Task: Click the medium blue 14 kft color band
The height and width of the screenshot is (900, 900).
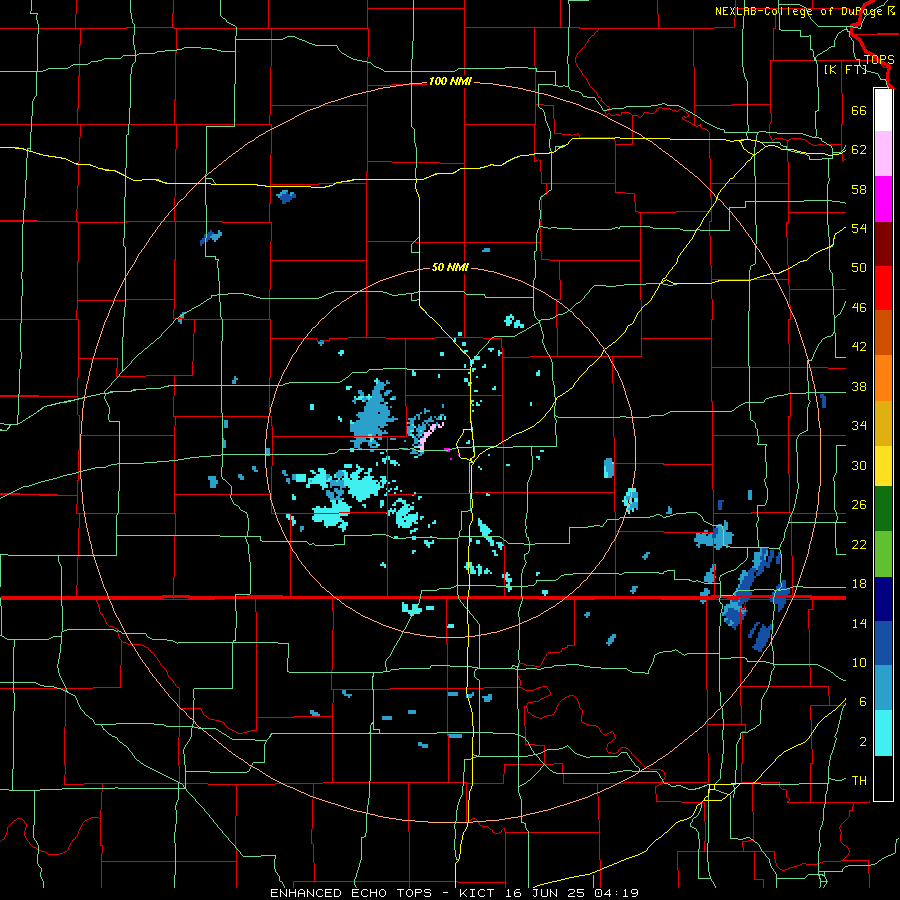Action: click(x=883, y=643)
